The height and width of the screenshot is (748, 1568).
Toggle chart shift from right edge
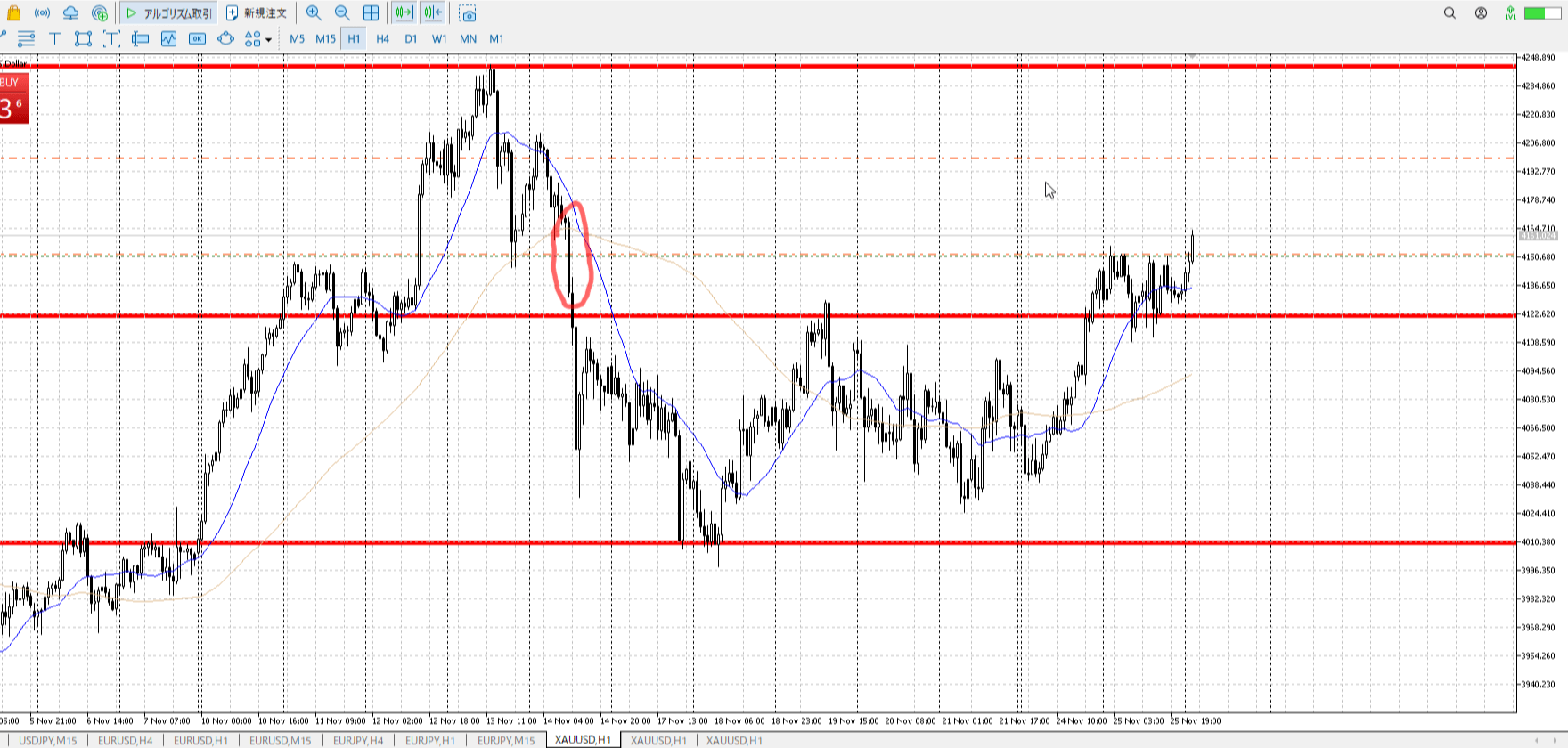click(433, 13)
